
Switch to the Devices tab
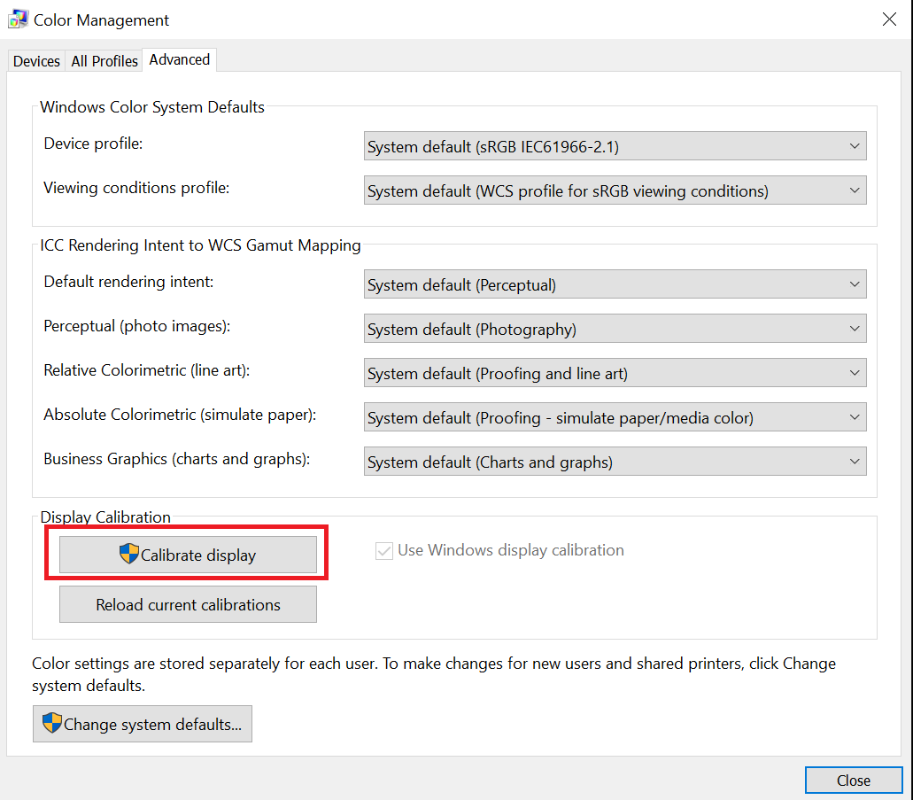[36, 61]
